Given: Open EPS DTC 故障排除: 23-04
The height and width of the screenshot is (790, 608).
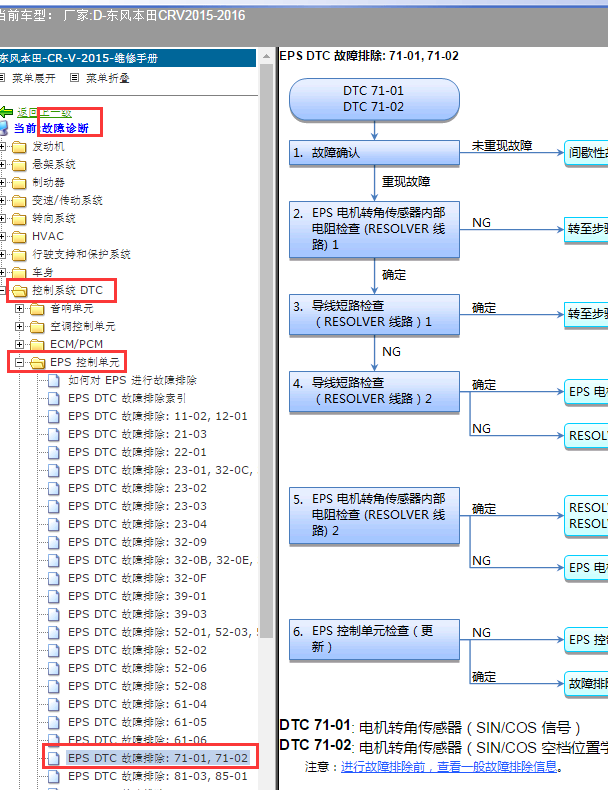Looking at the screenshot, I should click(x=138, y=524).
